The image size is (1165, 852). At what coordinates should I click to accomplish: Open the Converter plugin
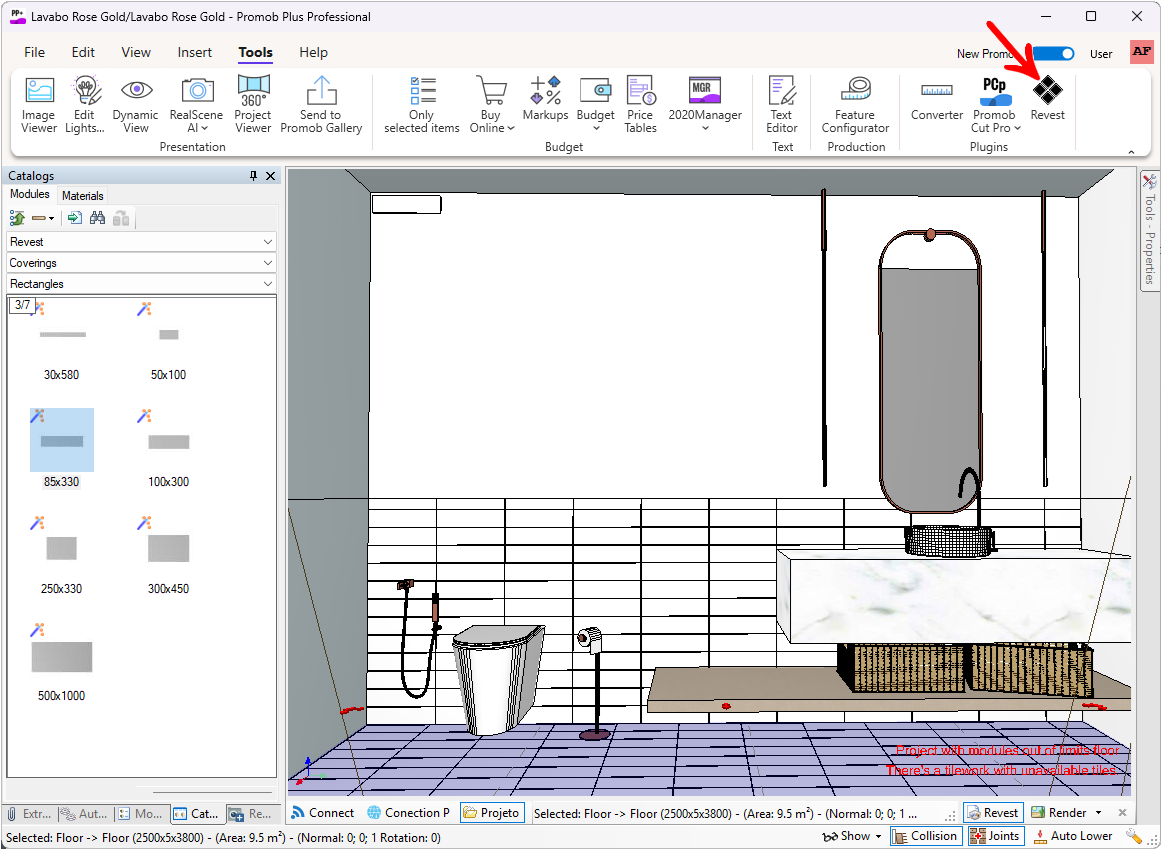937,99
